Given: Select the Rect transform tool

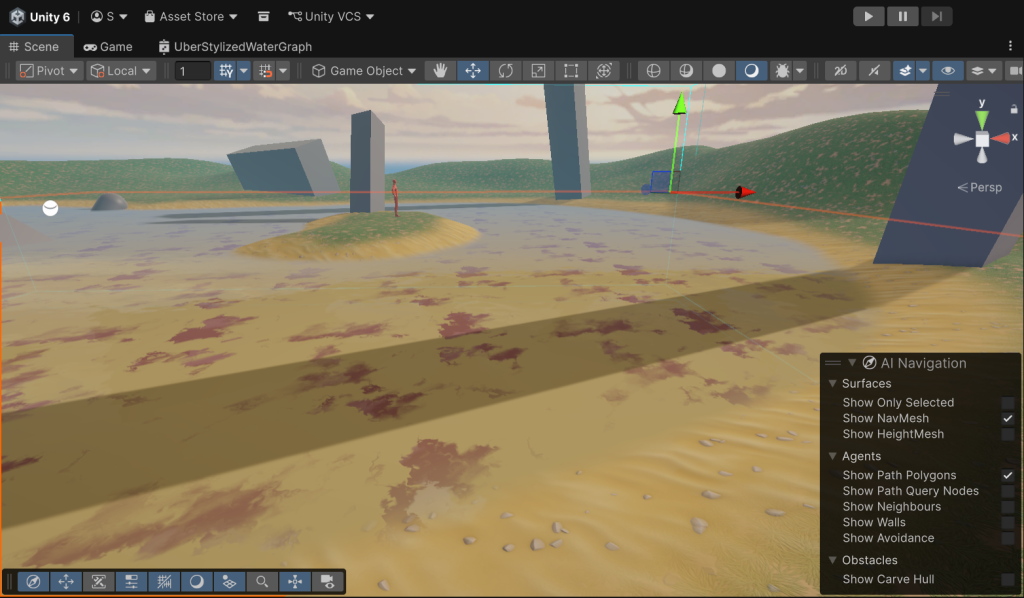Looking at the screenshot, I should [x=571, y=71].
